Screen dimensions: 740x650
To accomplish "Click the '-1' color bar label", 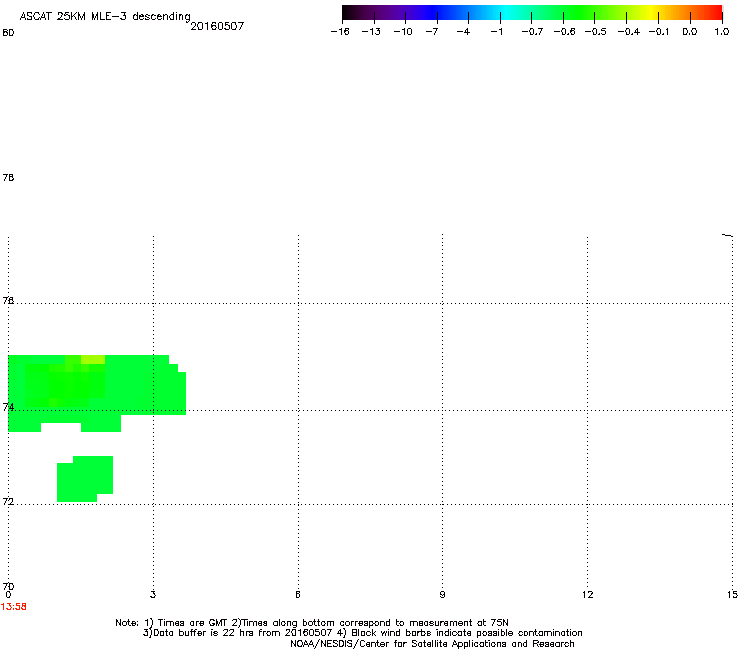I will pyautogui.click(x=496, y=32).
